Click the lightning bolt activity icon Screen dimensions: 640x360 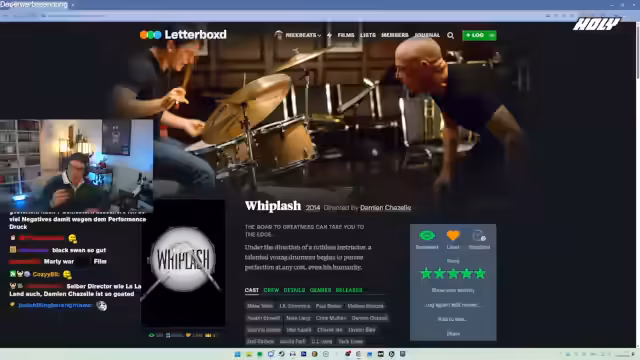pos(329,36)
